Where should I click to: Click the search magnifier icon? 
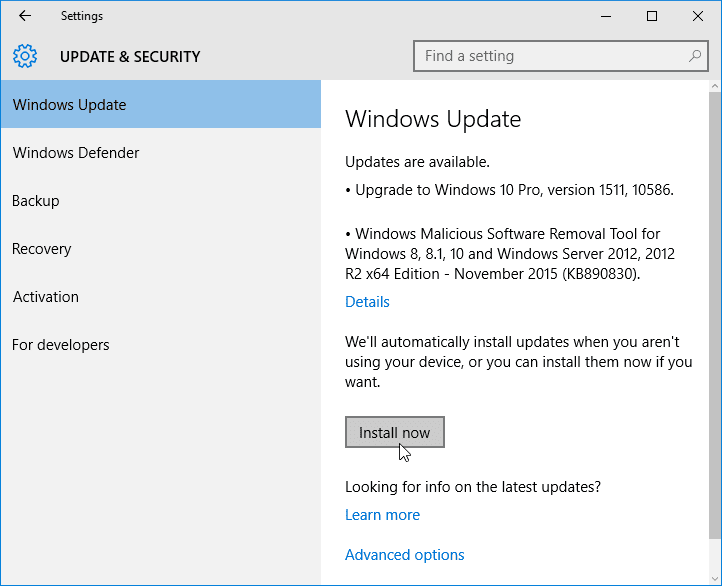pyautogui.click(x=694, y=56)
